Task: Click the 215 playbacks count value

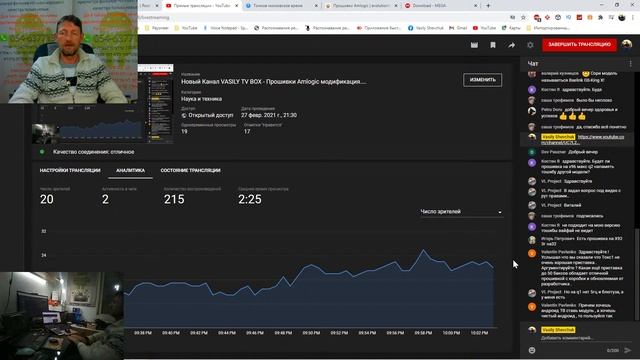Action: point(174,199)
